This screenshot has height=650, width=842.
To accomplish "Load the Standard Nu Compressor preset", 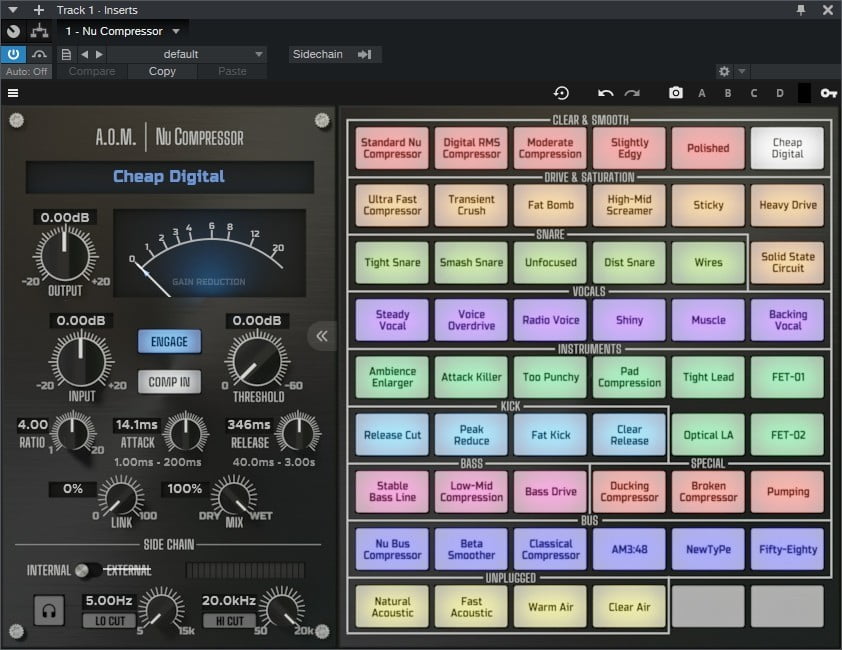I will click(392, 148).
